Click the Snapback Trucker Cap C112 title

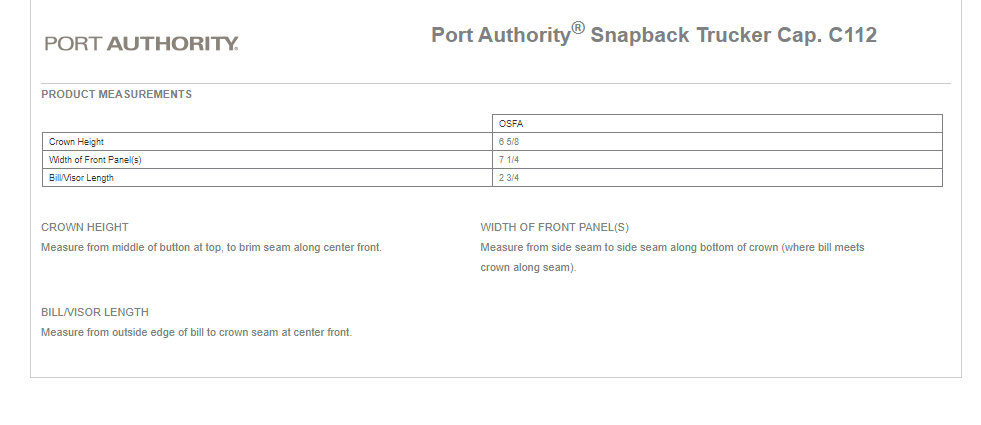[654, 34]
